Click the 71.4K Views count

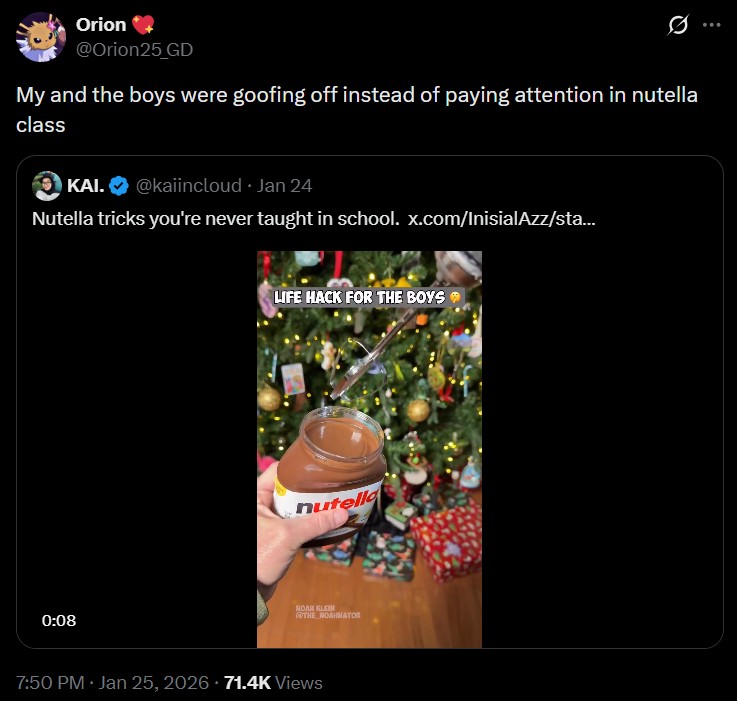click(x=274, y=683)
